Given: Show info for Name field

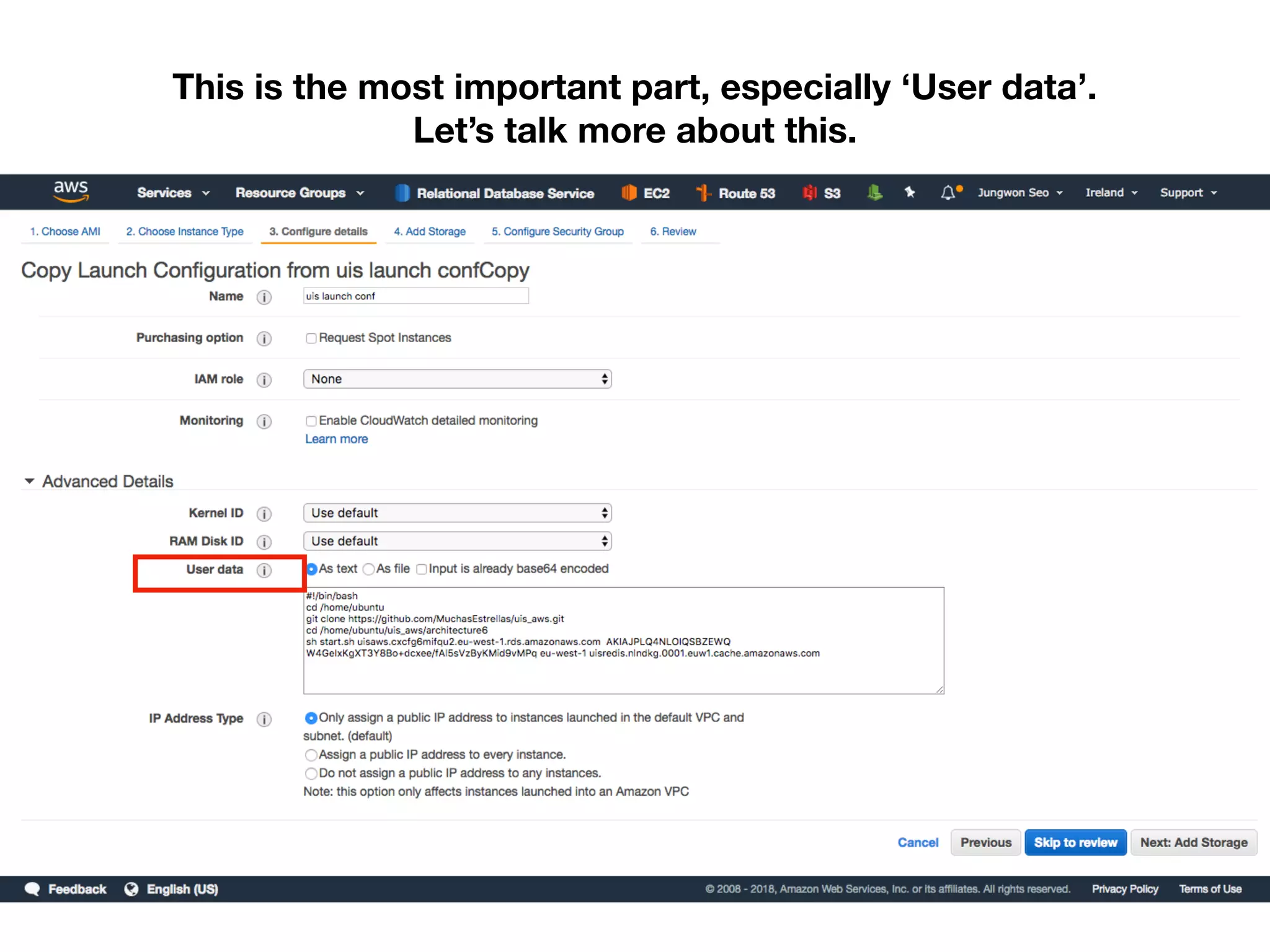Looking at the screenshot, I should click(x=264, y=297).
